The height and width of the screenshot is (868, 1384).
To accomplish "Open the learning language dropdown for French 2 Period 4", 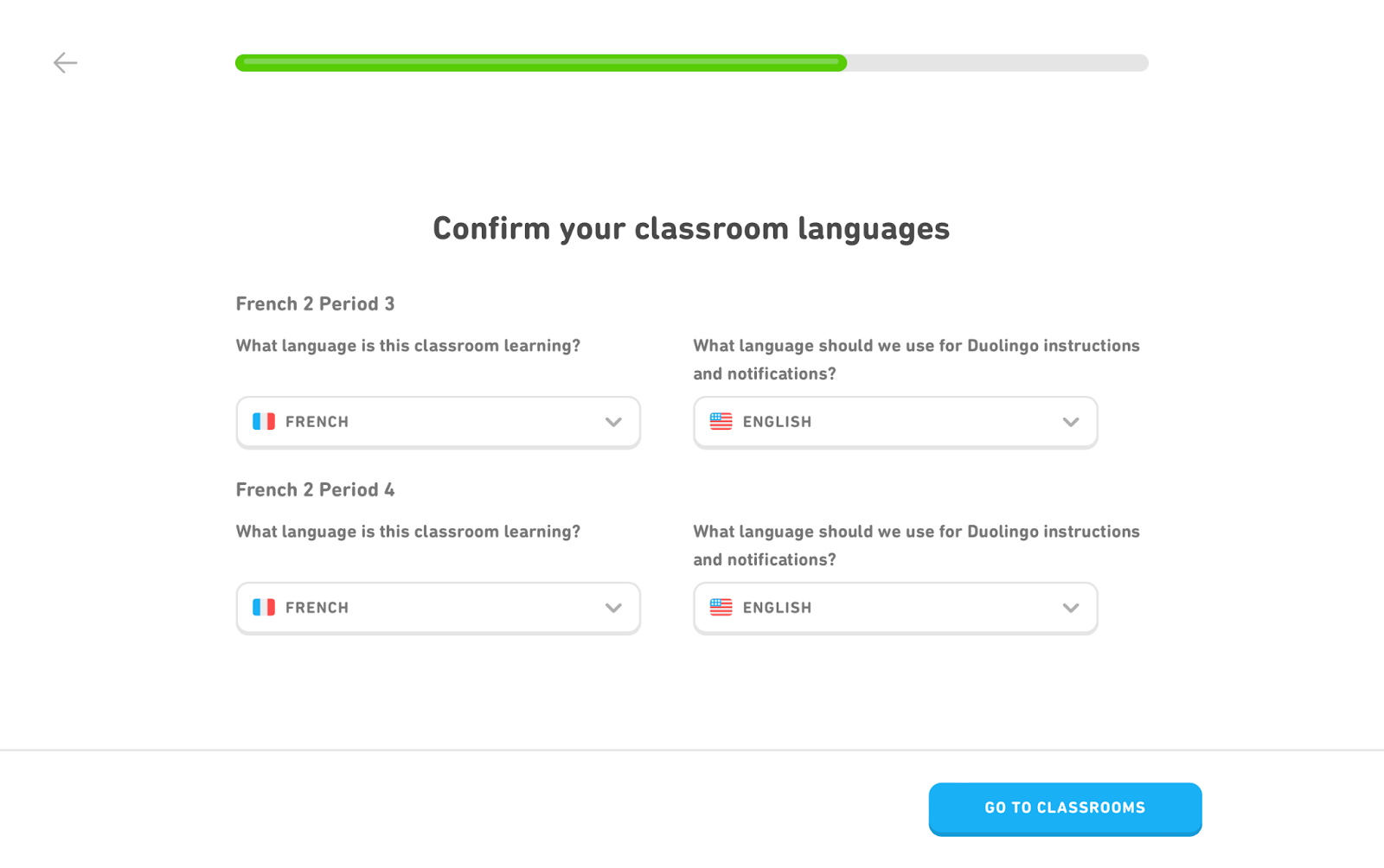I will tap(438, 608).
